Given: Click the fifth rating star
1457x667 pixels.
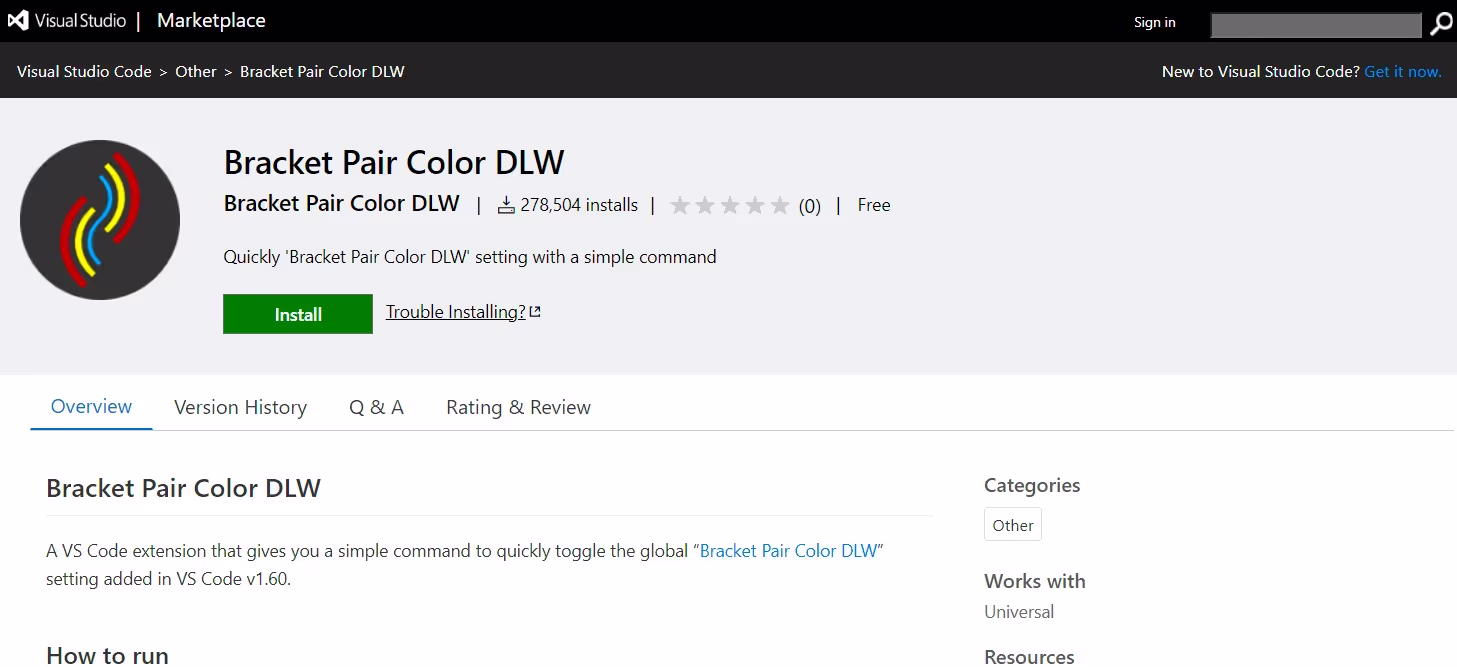Looking at the screenshot, I should [x=780, y=206].
